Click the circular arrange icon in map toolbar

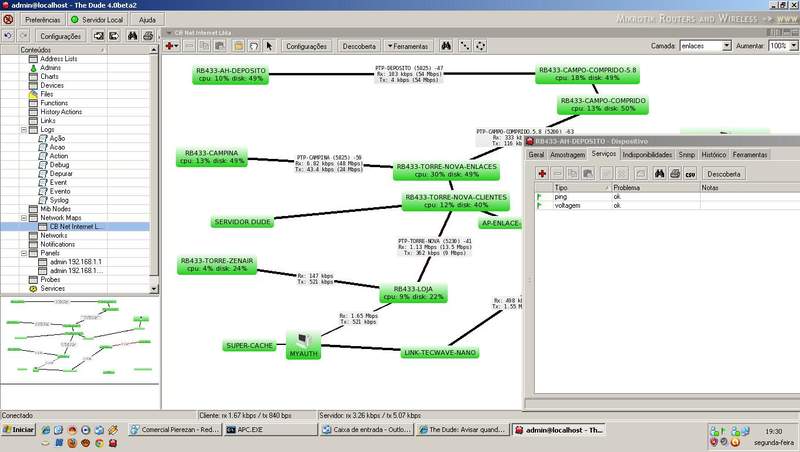tap(480, 46)
